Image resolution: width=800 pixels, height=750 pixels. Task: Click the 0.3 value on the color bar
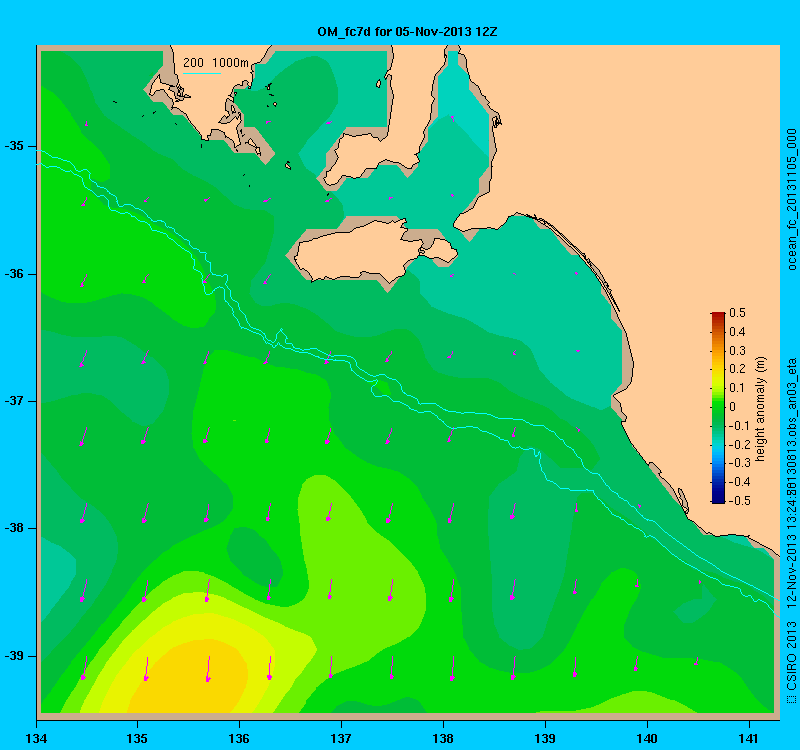[x=737, y=351]
